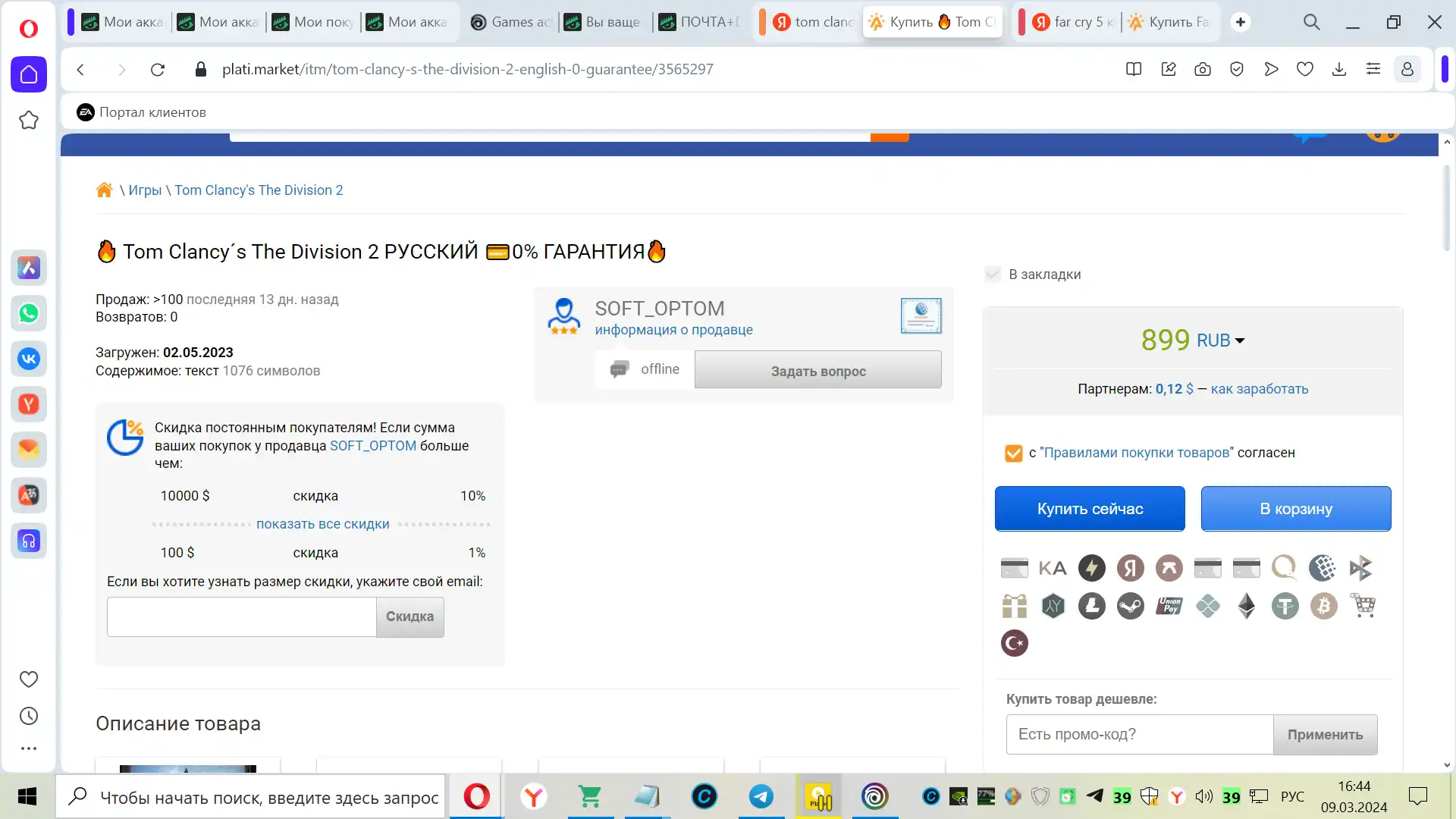
Task: Click 'Купить сейчас' button
Action: [1090, 509]
